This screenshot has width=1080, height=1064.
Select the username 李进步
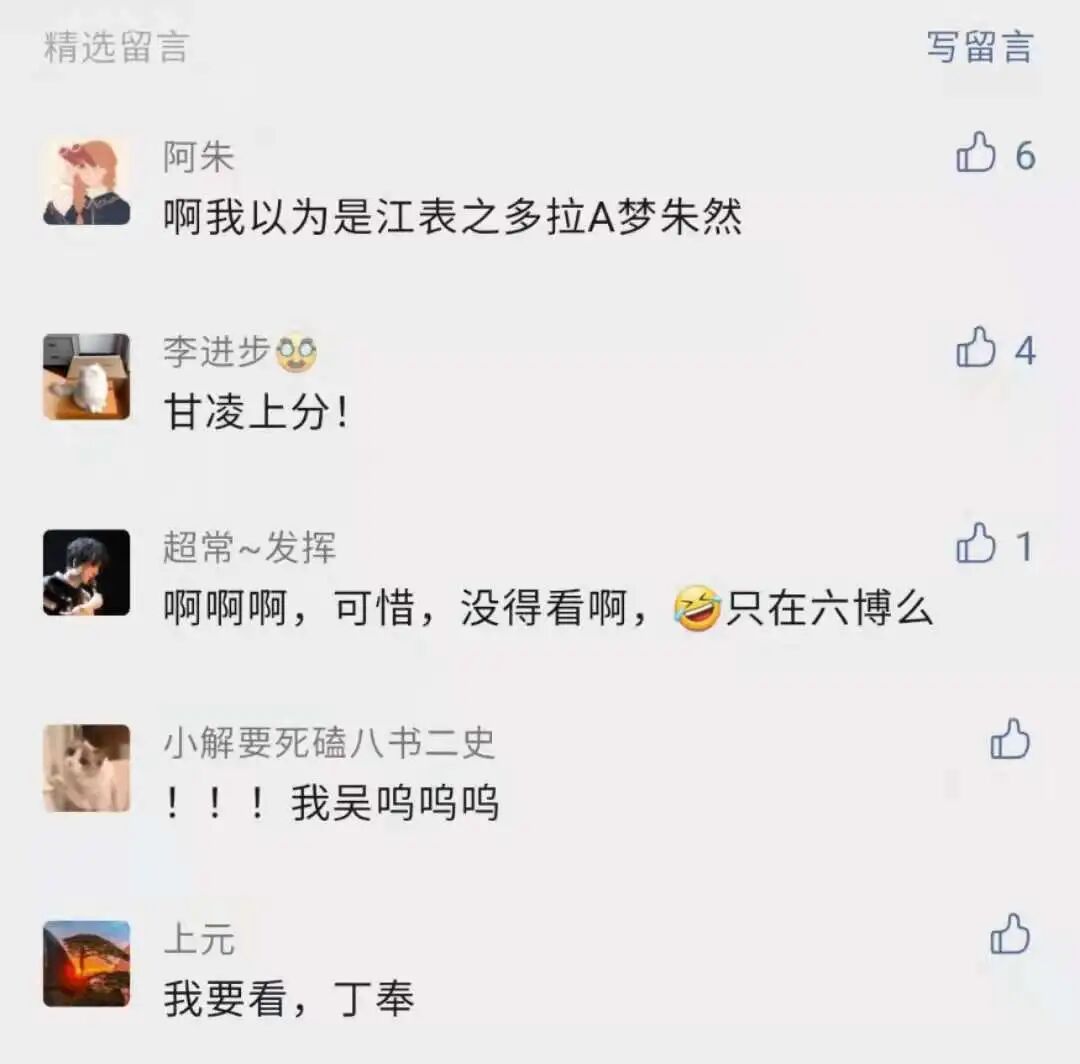pos(216,351)
